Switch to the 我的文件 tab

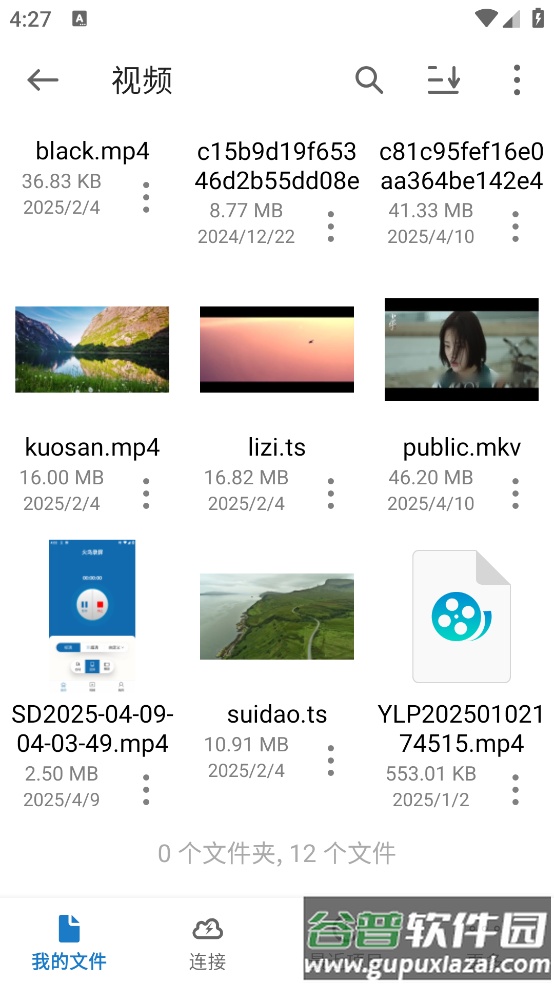[69, 942]
